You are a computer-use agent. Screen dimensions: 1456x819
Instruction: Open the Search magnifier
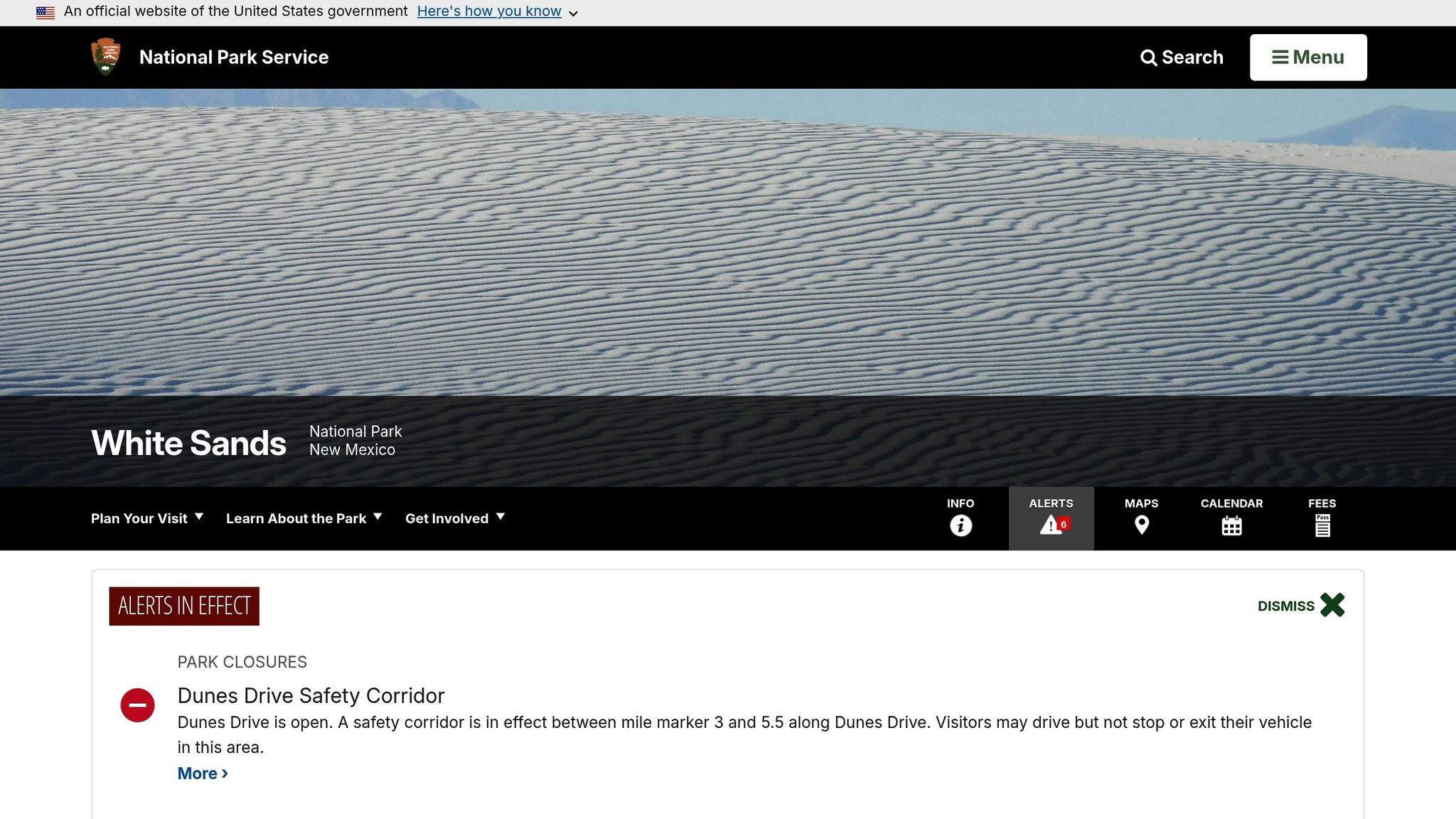[1182, 58]
